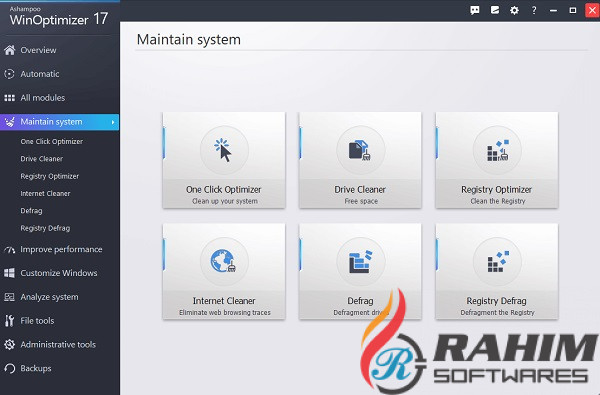Select Defrag in sidebar submenu
600x395 pixels.
click(x=31, y=211)
